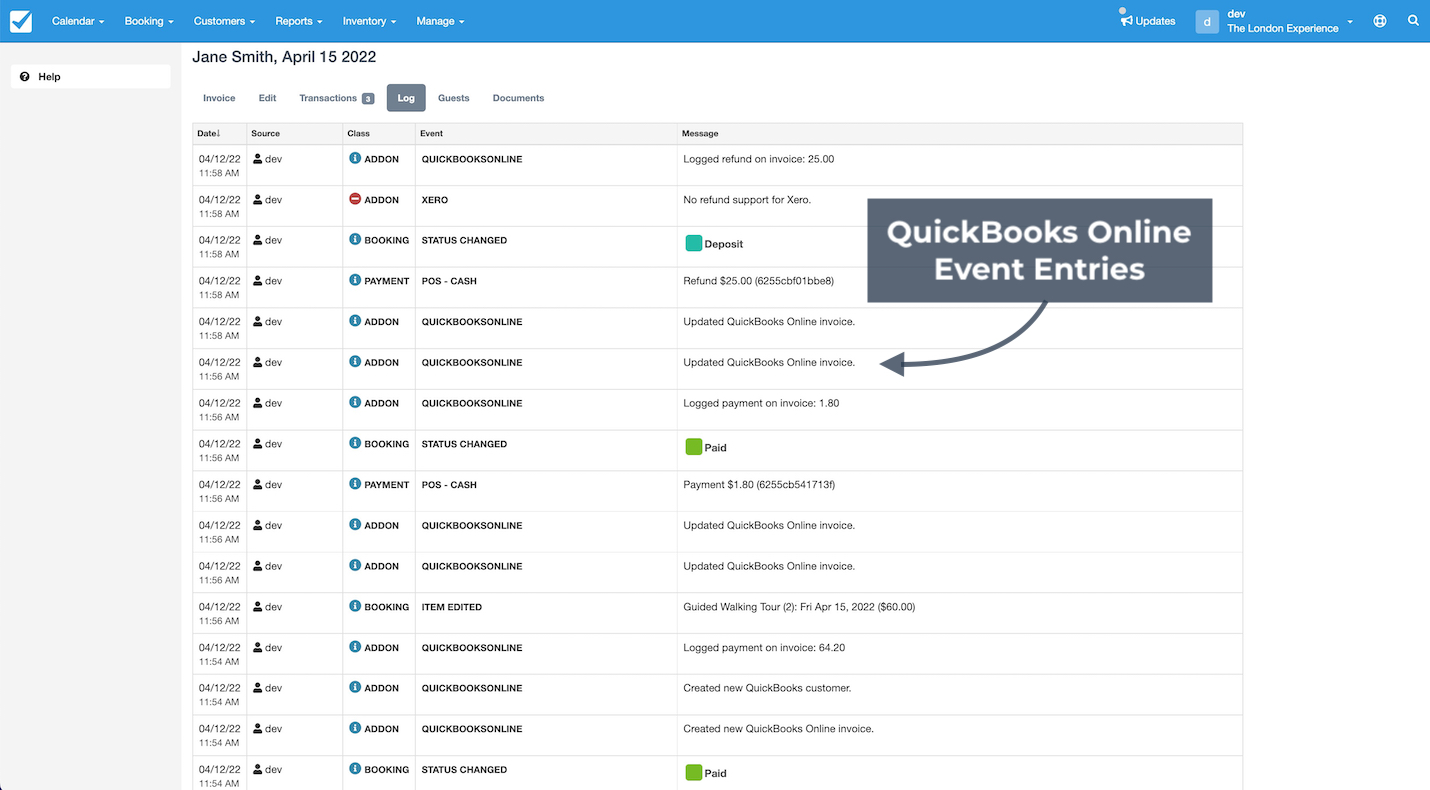Viewport: 1430px width, 790px height.
Task: Click the XERO event cell
Action: (x=546, y=206)
